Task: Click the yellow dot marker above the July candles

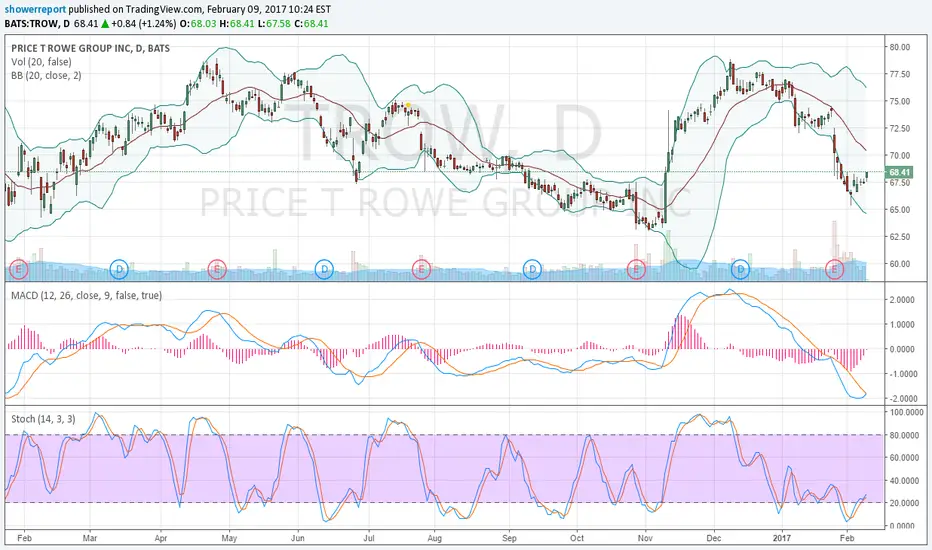Action: pyautogui.click(x=408, y=105)
